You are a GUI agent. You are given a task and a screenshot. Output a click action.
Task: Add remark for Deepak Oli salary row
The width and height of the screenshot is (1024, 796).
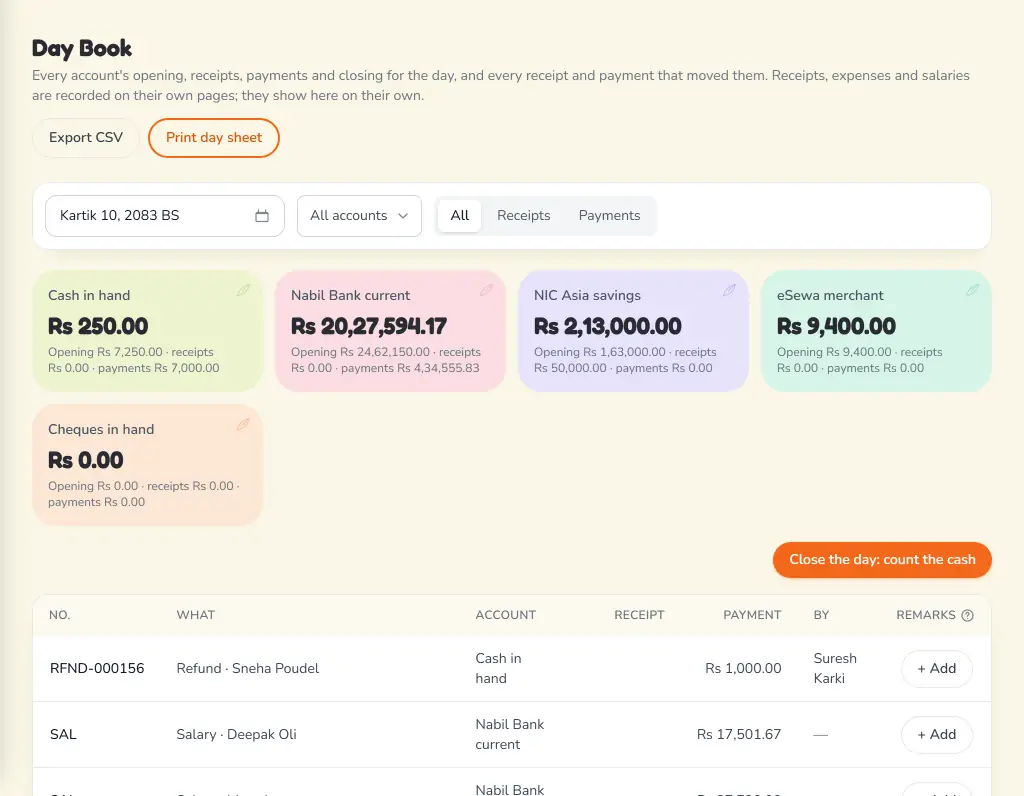click(936, 735)
